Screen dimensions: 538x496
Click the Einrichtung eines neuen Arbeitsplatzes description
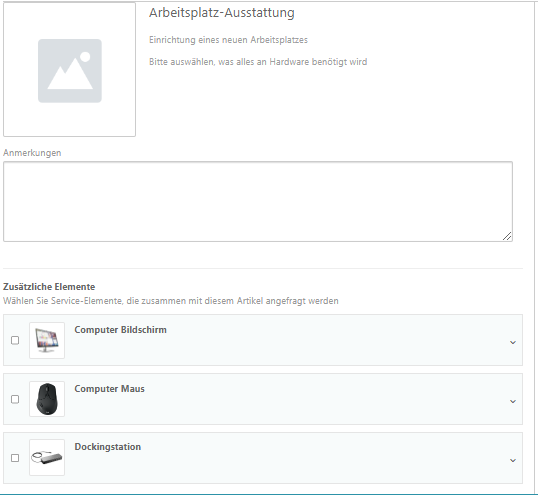tap(228, 40)
